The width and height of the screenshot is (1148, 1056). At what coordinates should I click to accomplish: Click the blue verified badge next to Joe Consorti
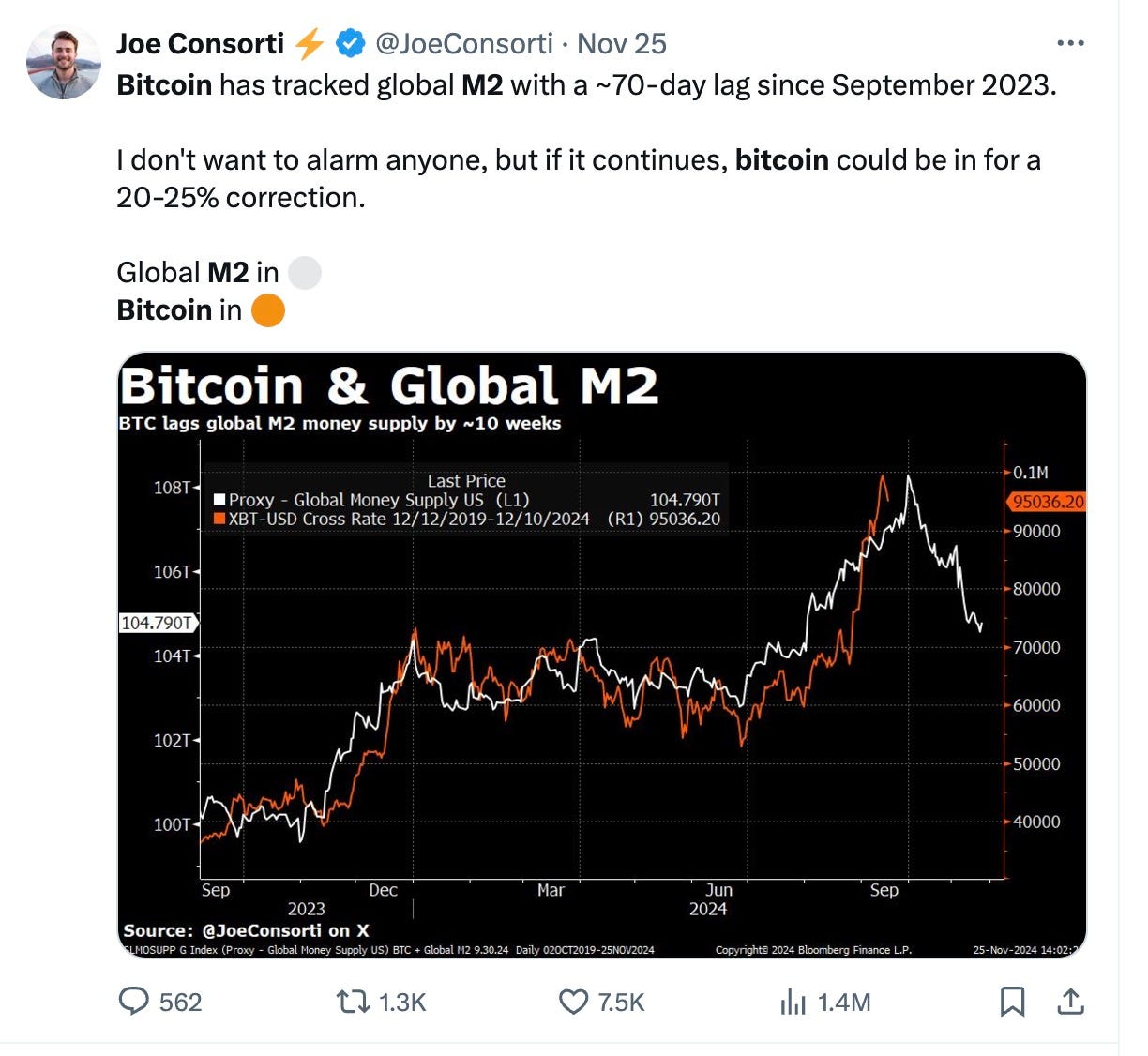[x=349, y=42]
